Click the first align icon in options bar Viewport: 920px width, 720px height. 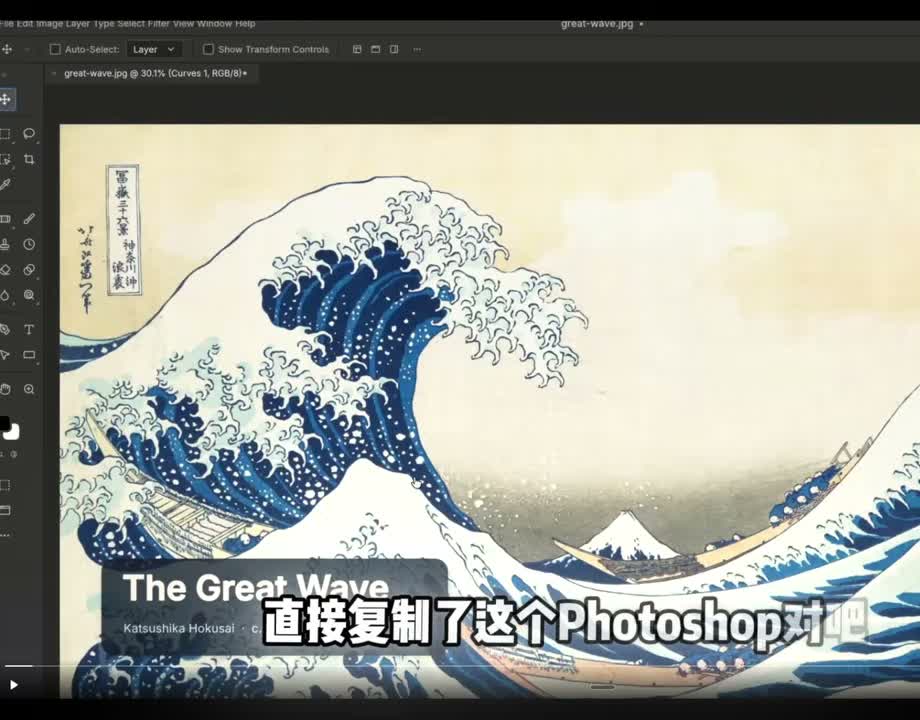[x=357, y=49]
